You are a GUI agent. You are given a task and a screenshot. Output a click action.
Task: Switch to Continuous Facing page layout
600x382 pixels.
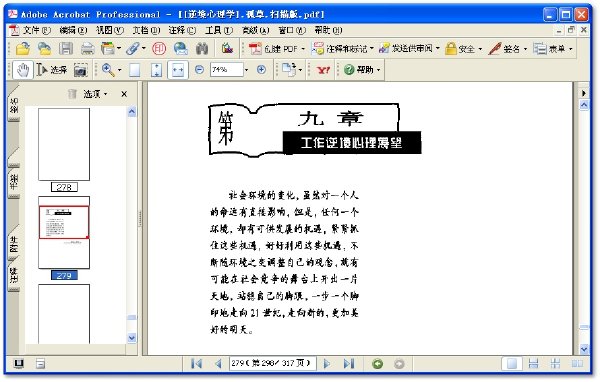[556, 363]
